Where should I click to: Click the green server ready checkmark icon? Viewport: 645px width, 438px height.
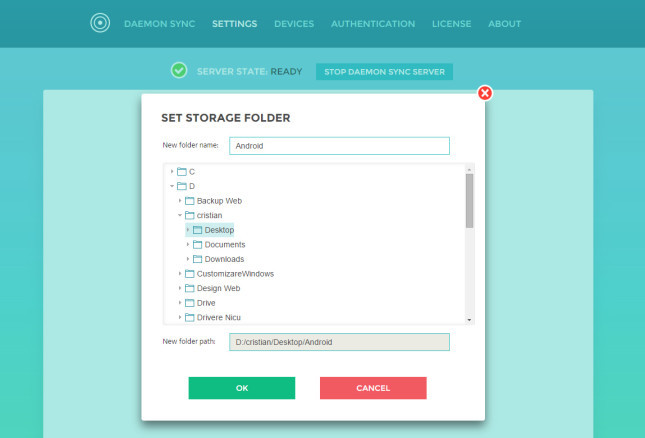tap(179, 70)
